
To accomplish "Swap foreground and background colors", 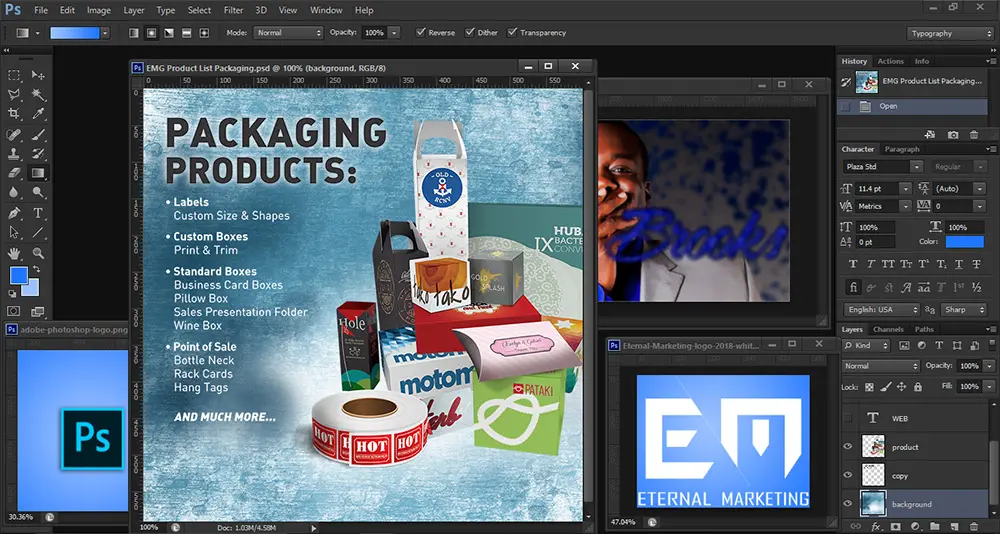I will [x=36, y=269].
